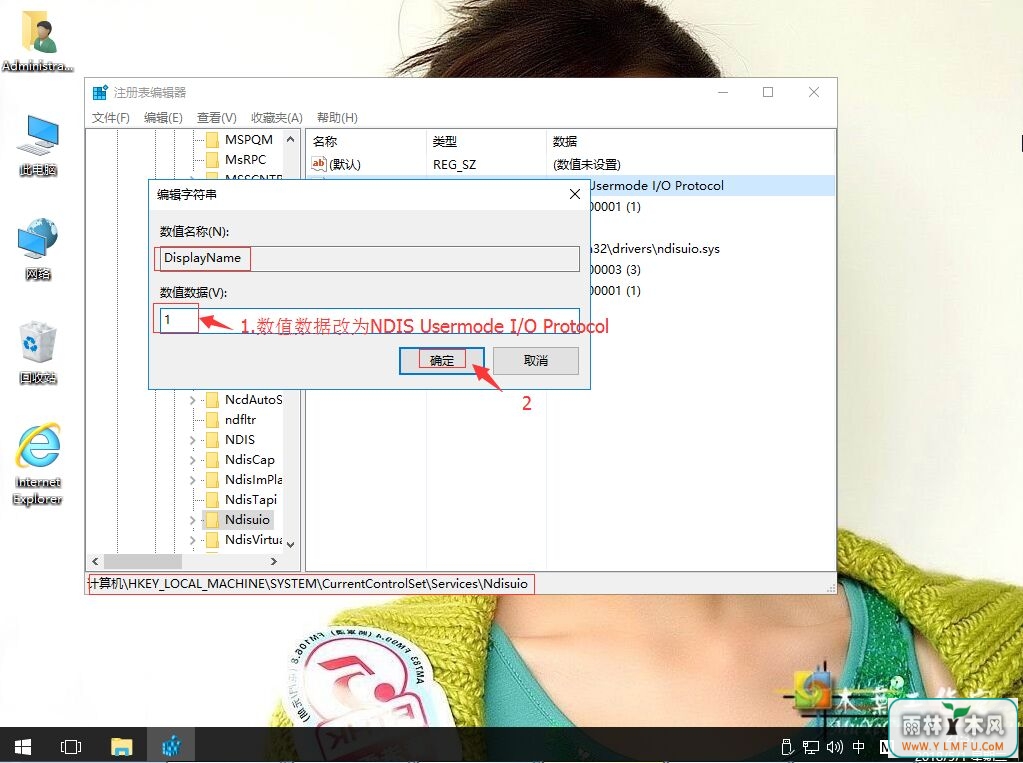Image resolution: width=1023 pixels, height=763 pixels.
Task: Expand the NdisImPla tree node
Action: point(192,480)
